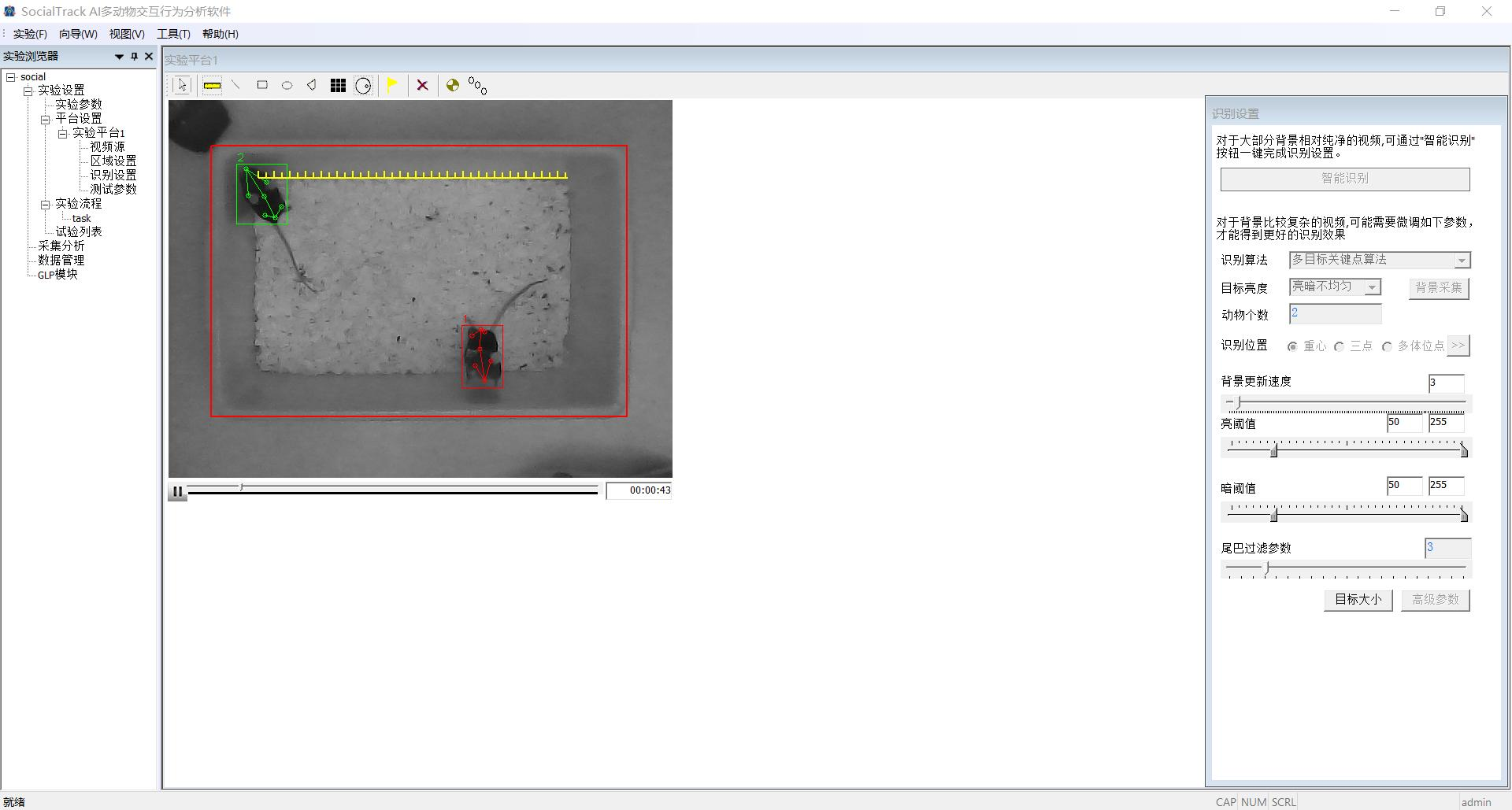Click the 亮阈值 range slider track

(x=1346, y=449)
